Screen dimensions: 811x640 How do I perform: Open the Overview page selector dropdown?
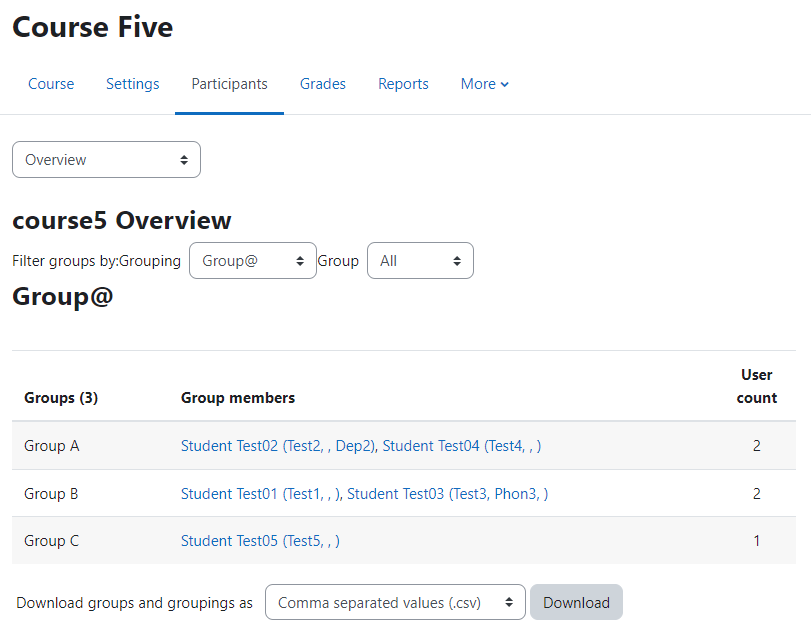(x=107, y=159)
